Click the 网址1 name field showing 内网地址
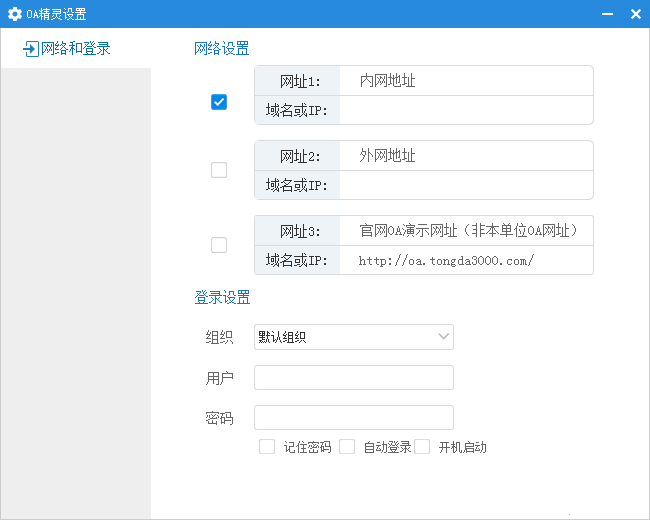Screen dimensions: 650x521 coord(465,81)
